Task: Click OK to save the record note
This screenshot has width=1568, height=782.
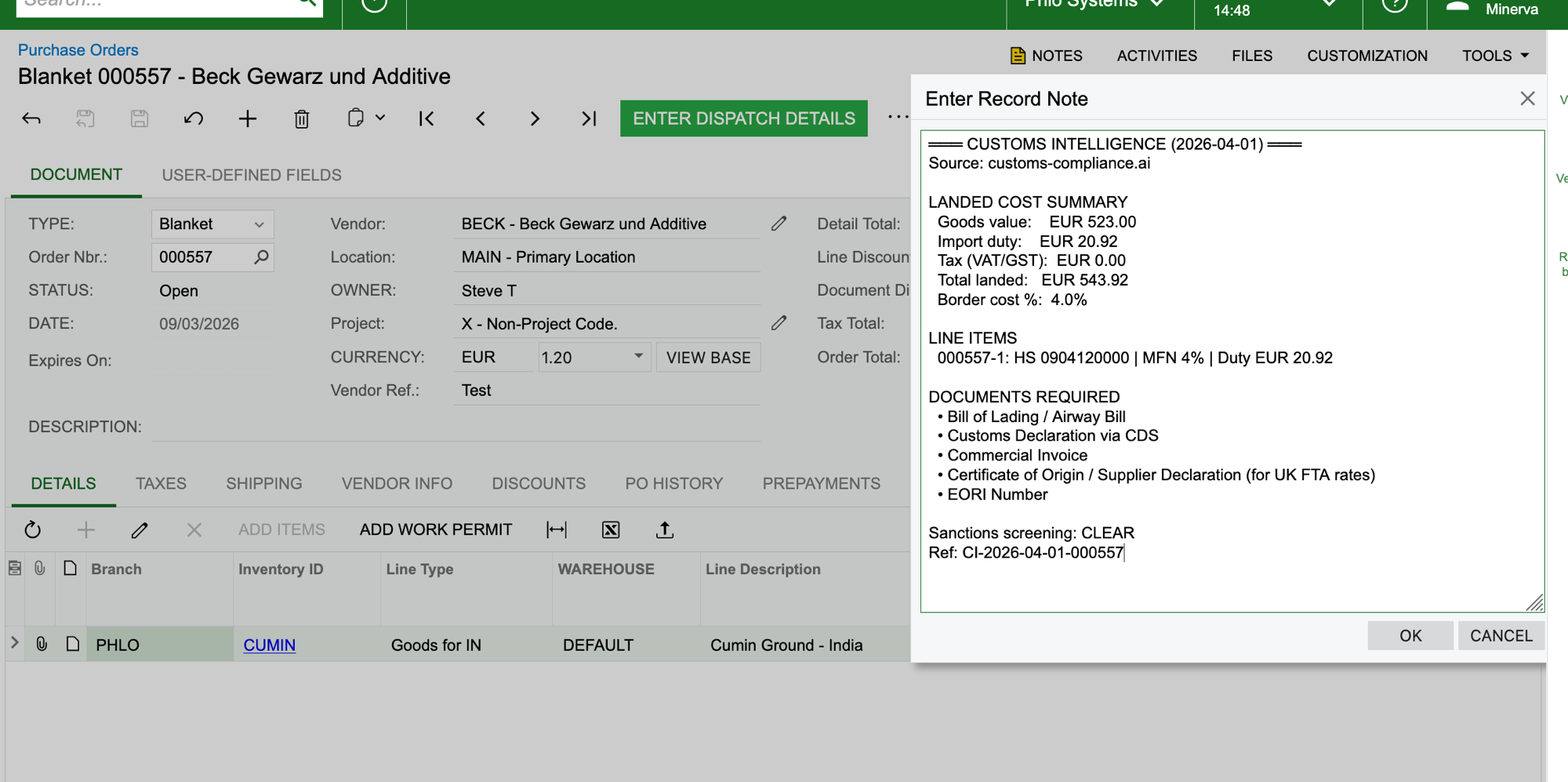Action: pyautogui.click(x=1410, y=635)
